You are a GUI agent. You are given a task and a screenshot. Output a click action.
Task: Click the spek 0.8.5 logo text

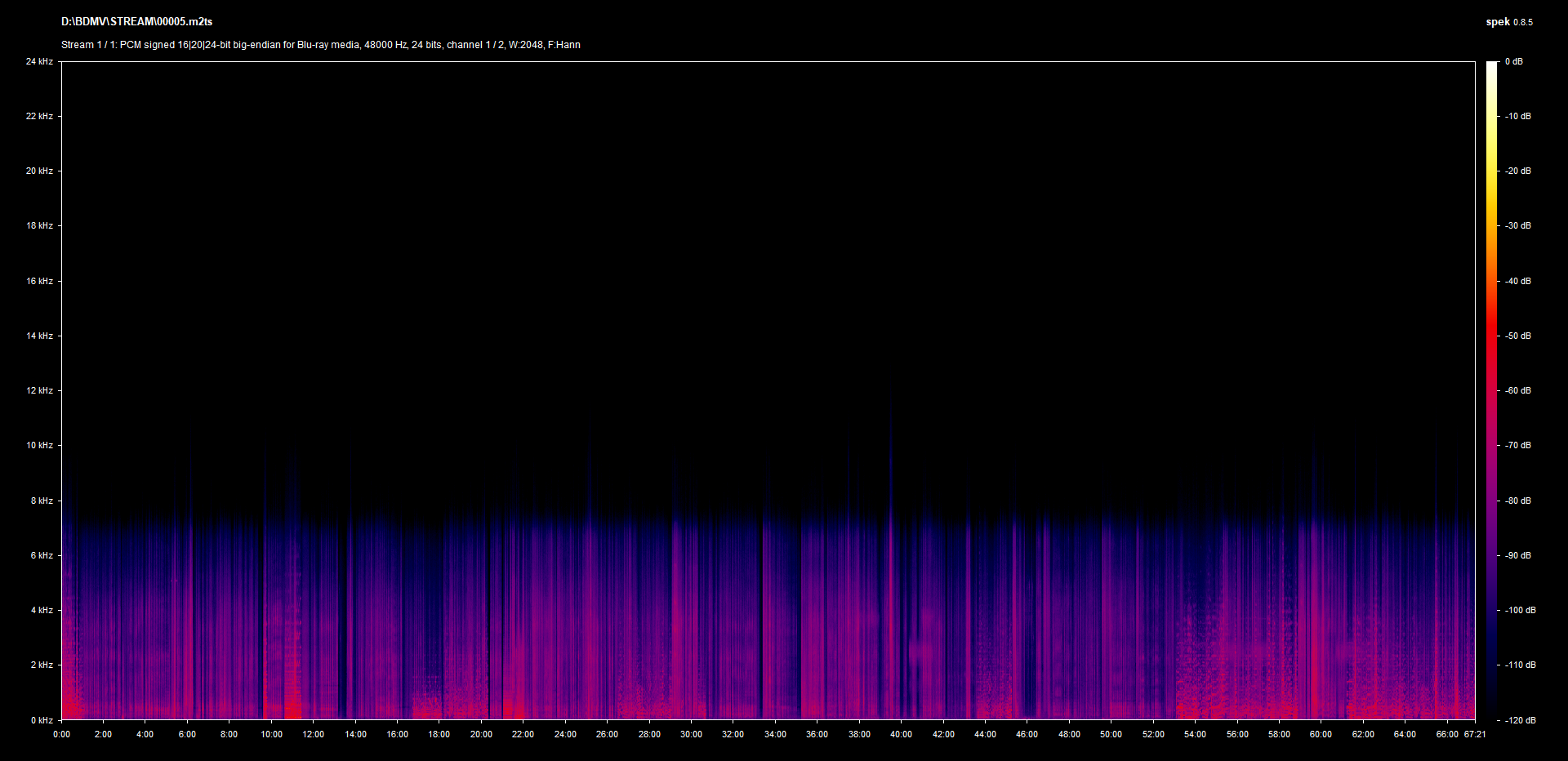[1508, 22]
